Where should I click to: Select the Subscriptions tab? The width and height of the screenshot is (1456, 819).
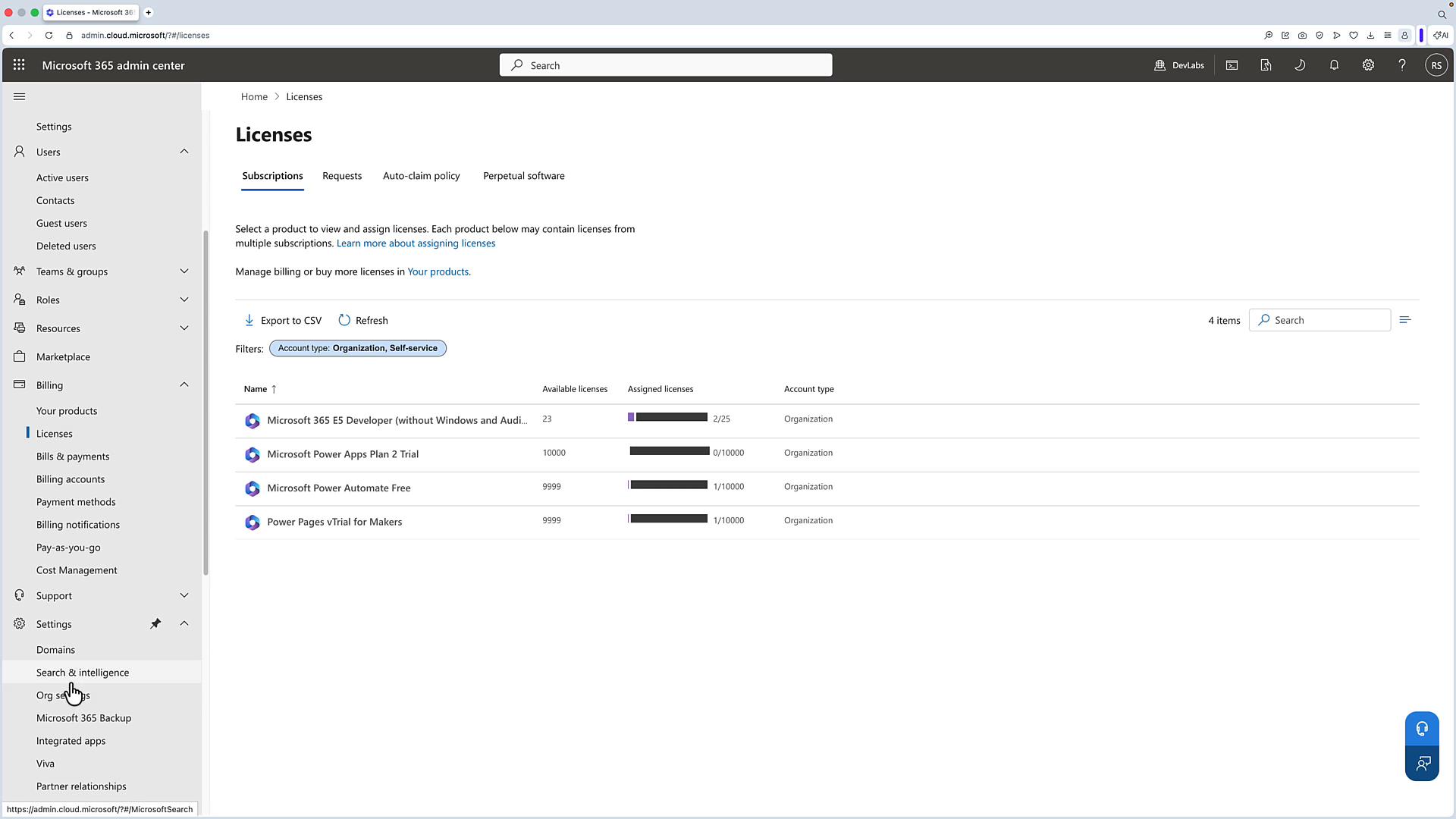[272, 176]
